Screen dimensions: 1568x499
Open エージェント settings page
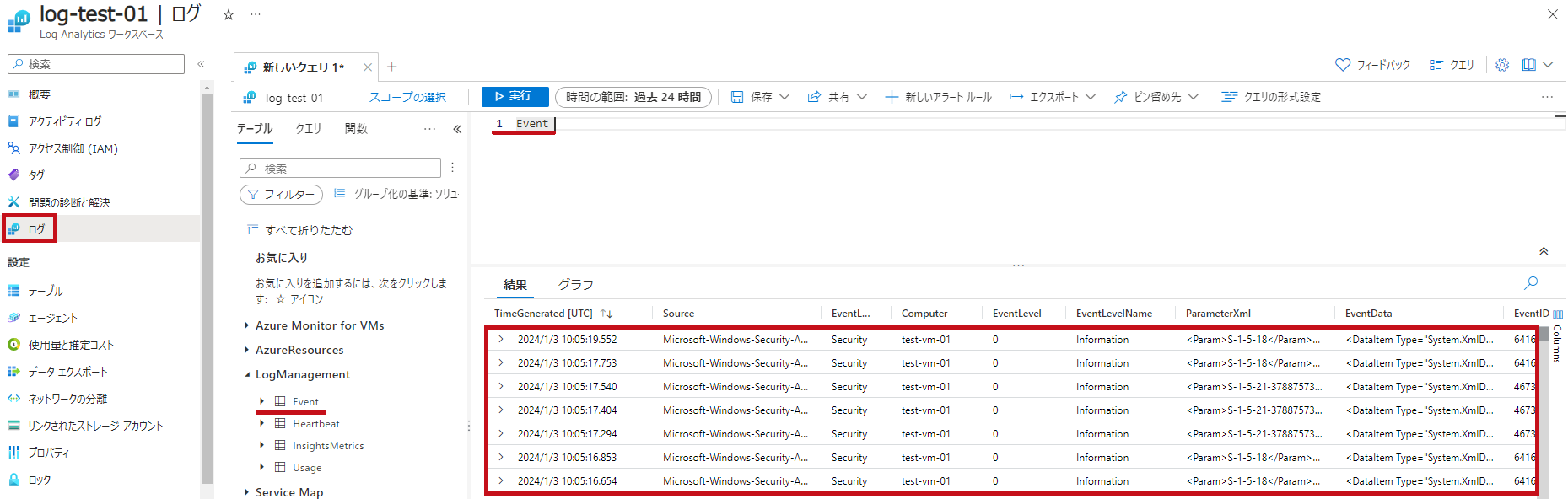(53, 318)
